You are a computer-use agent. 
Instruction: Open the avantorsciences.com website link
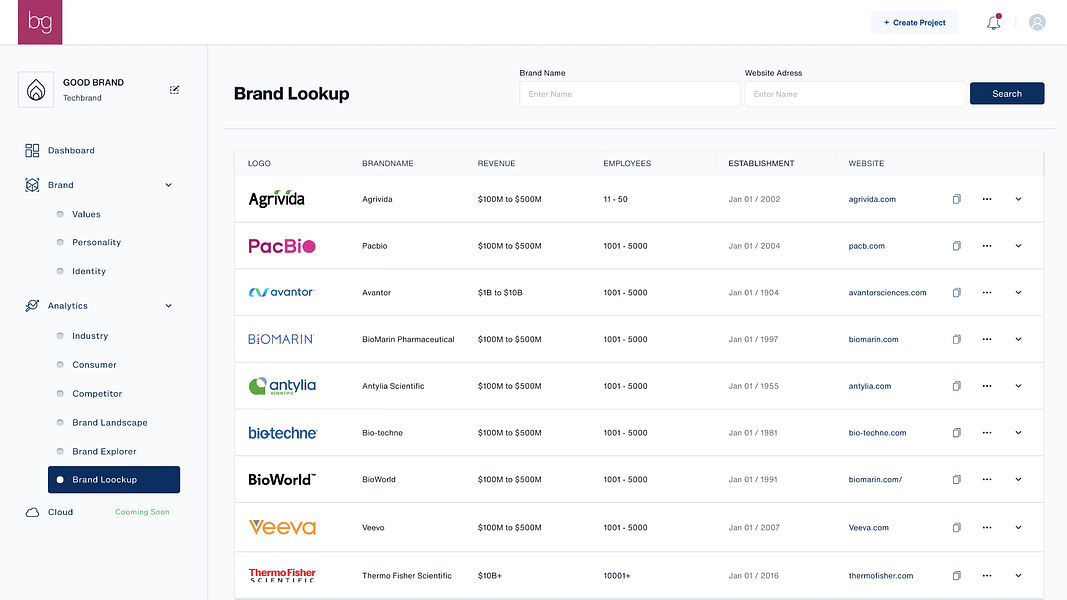[x=887, y=293]
